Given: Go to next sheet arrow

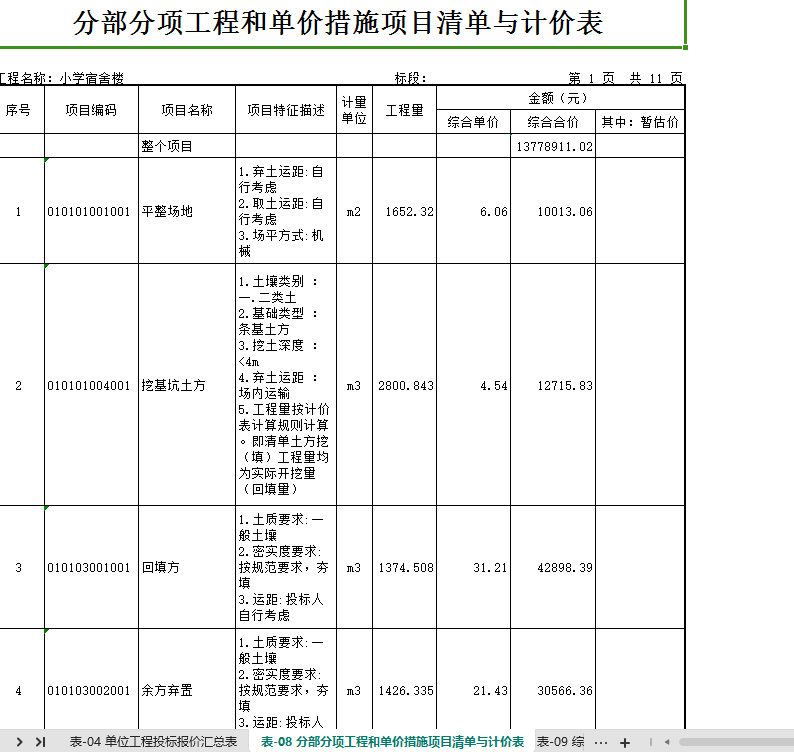Looking at the screenshot, I should pos(19,742).
